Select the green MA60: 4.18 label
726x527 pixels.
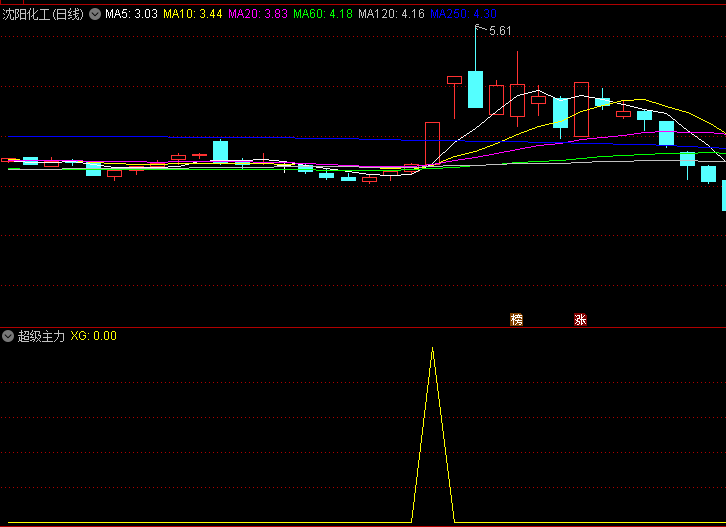coord(323,15)
